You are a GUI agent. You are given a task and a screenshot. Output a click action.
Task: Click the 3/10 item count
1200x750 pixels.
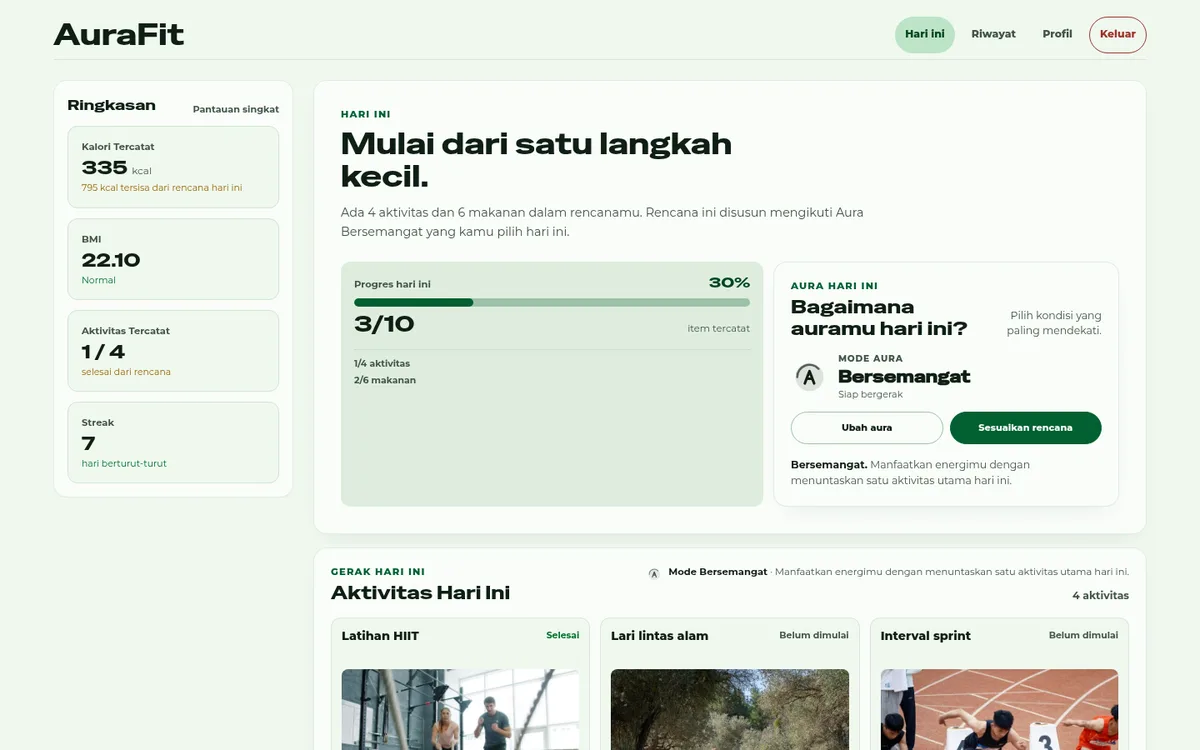coord(384,324)
